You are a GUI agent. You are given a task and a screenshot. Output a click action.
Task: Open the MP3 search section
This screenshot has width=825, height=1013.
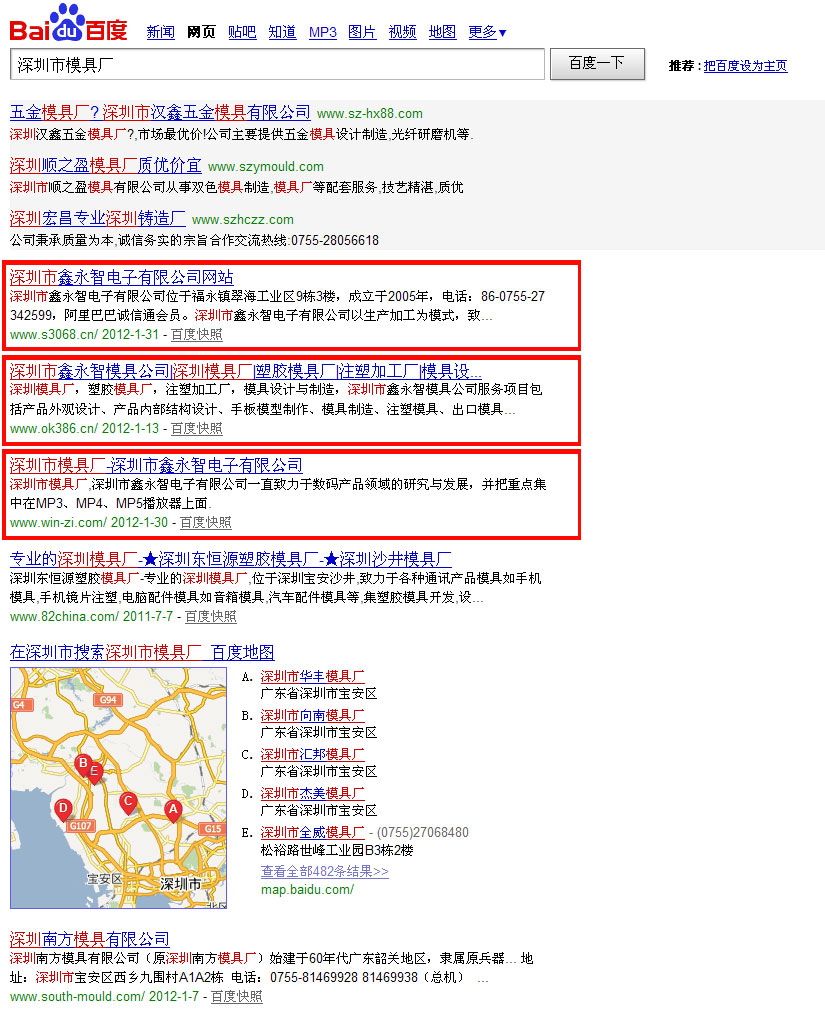click(322, 31)
